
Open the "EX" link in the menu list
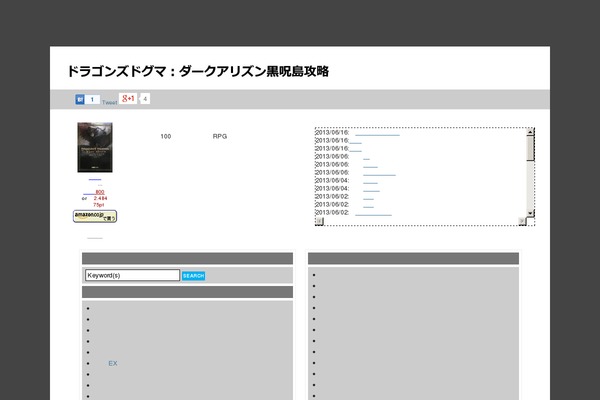113,363
